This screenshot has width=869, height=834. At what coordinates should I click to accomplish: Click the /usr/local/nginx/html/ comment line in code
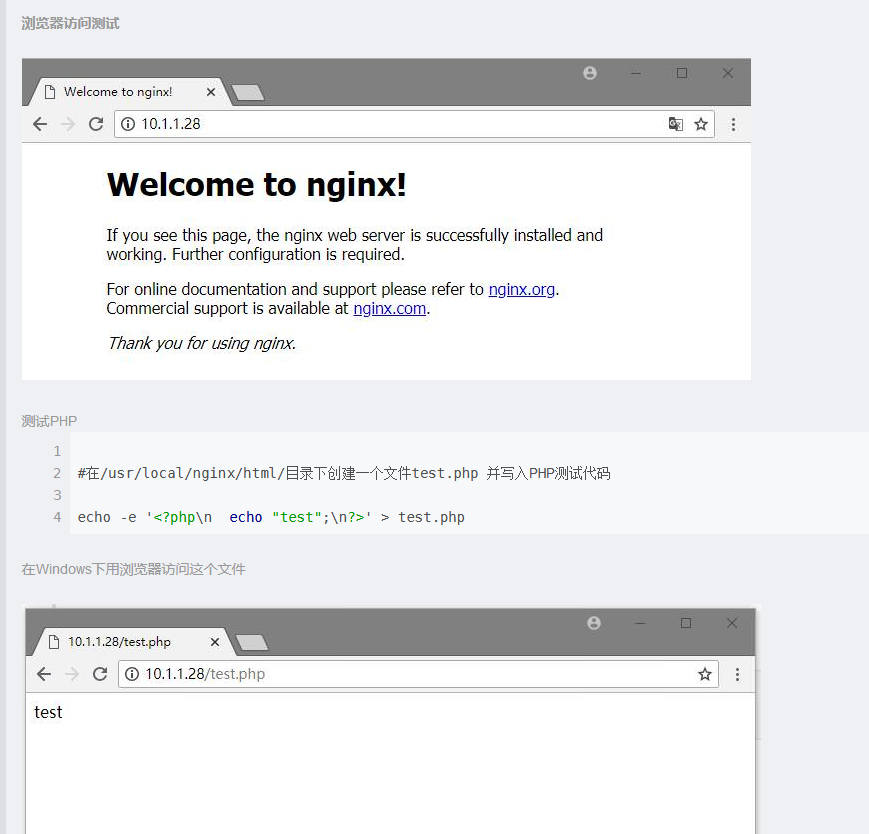(x=344, y=473)
